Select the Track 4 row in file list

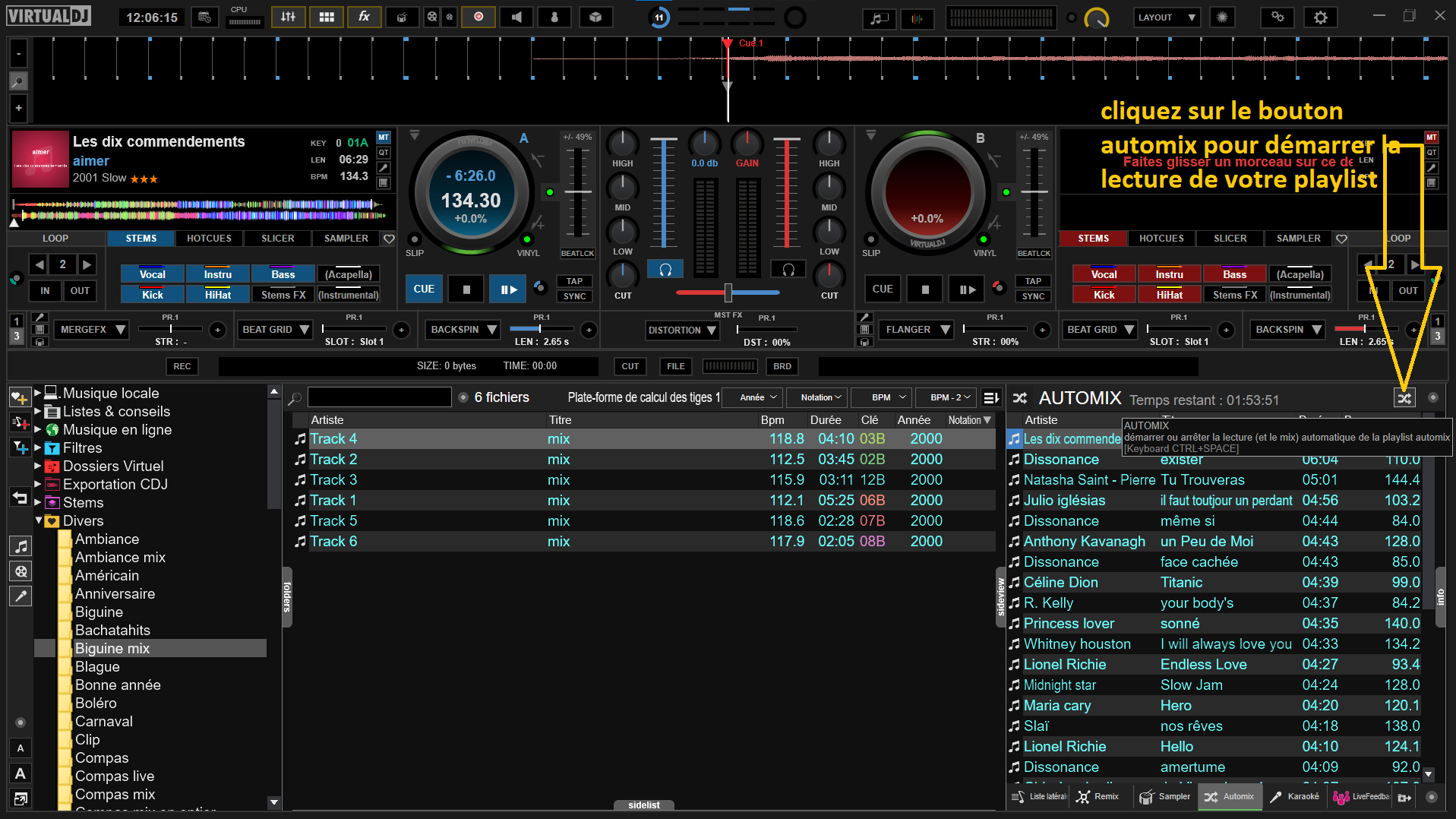(643, 439)
